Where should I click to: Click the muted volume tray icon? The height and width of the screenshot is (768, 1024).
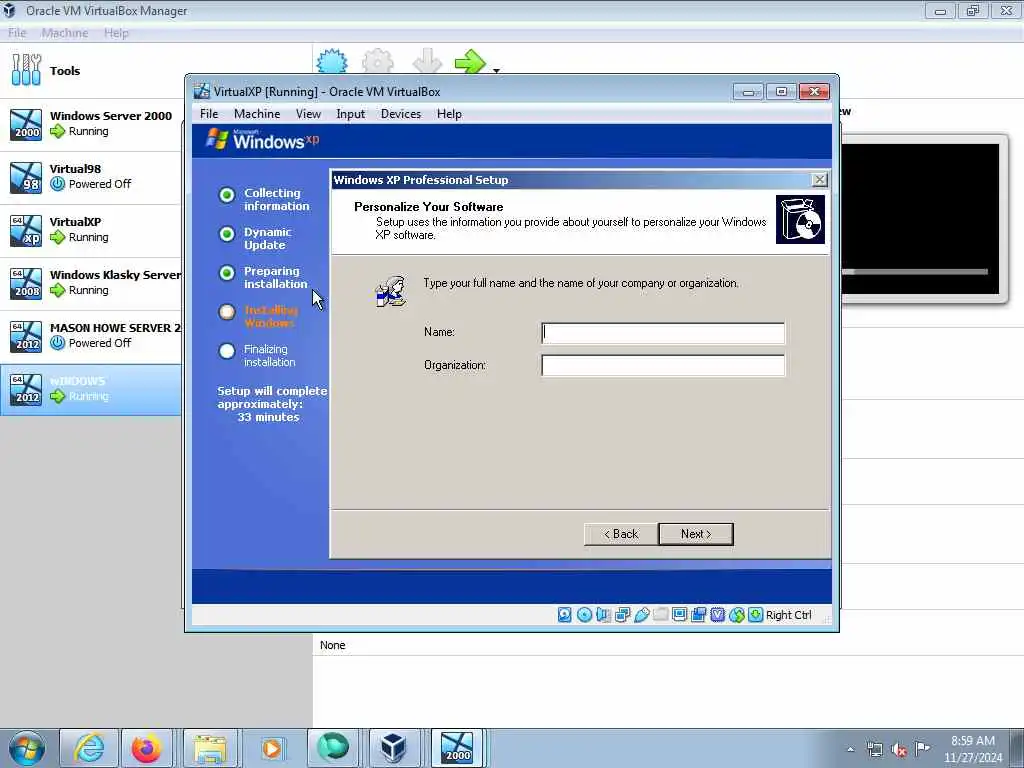tap(899, 749)
